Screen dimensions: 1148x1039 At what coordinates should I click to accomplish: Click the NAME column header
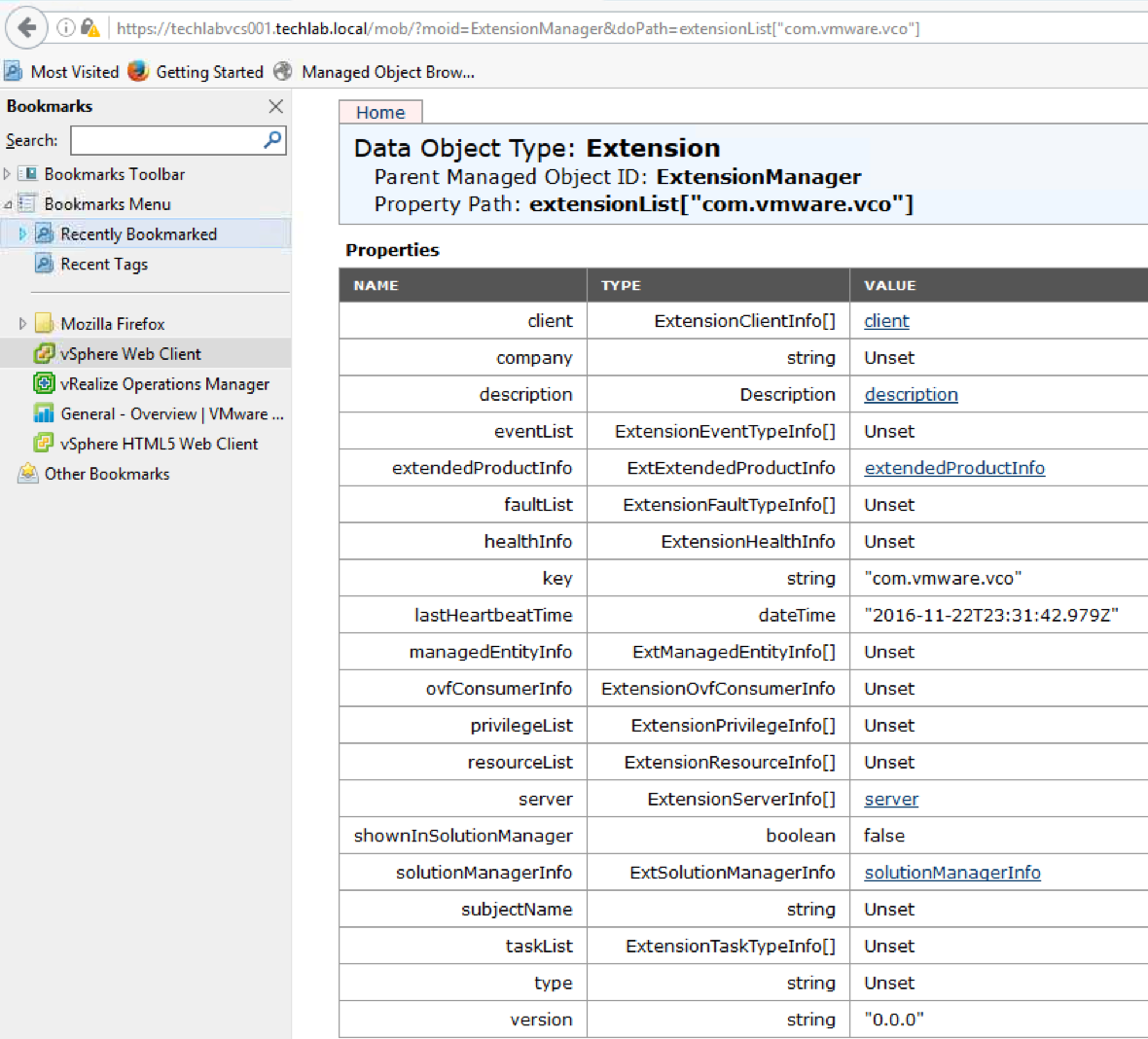pyautogui.click(x=376, y=286)
